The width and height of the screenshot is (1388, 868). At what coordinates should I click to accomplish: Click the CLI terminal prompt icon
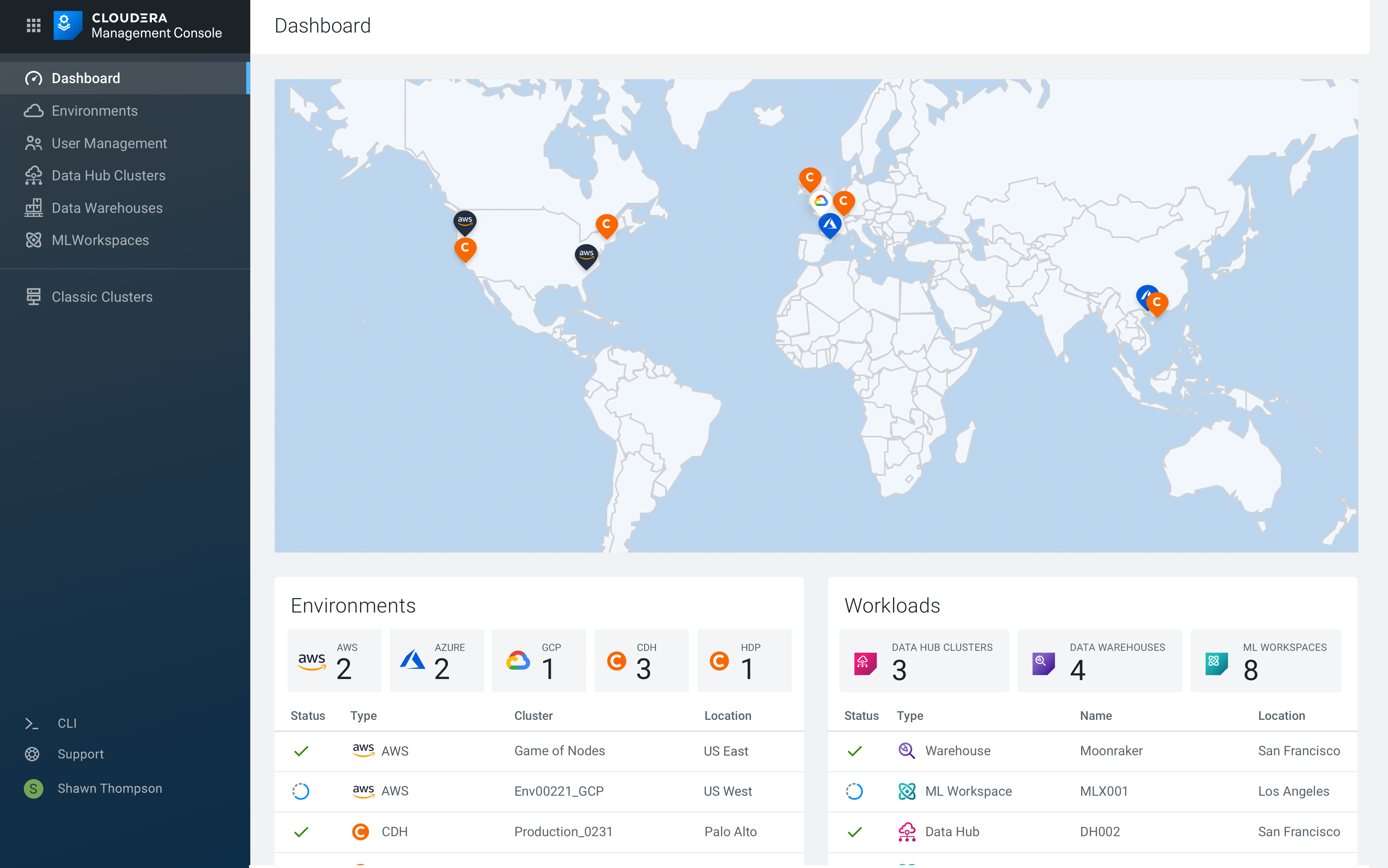[31, 723]
